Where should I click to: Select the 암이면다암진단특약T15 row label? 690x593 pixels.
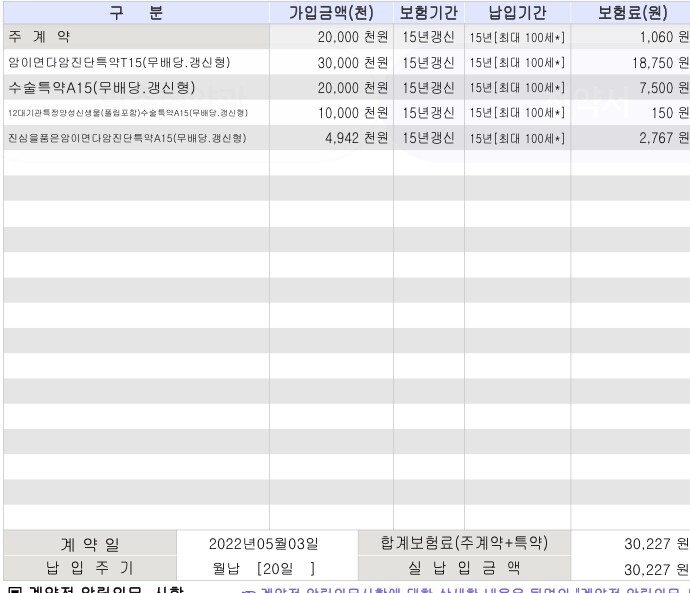(119, 62)
